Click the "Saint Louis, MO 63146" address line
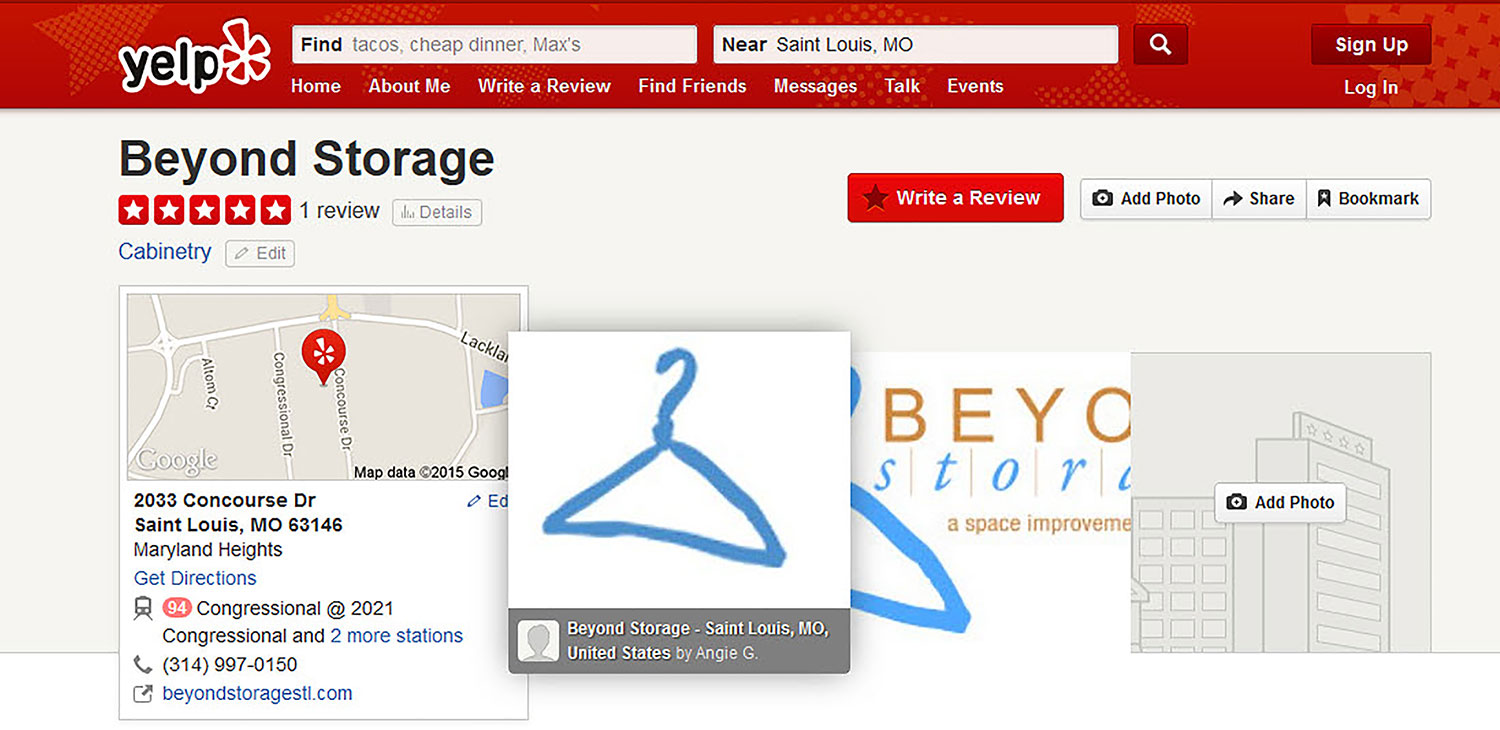The width and height of the screenshot is (1500, 730). click(x=238, y=525)
